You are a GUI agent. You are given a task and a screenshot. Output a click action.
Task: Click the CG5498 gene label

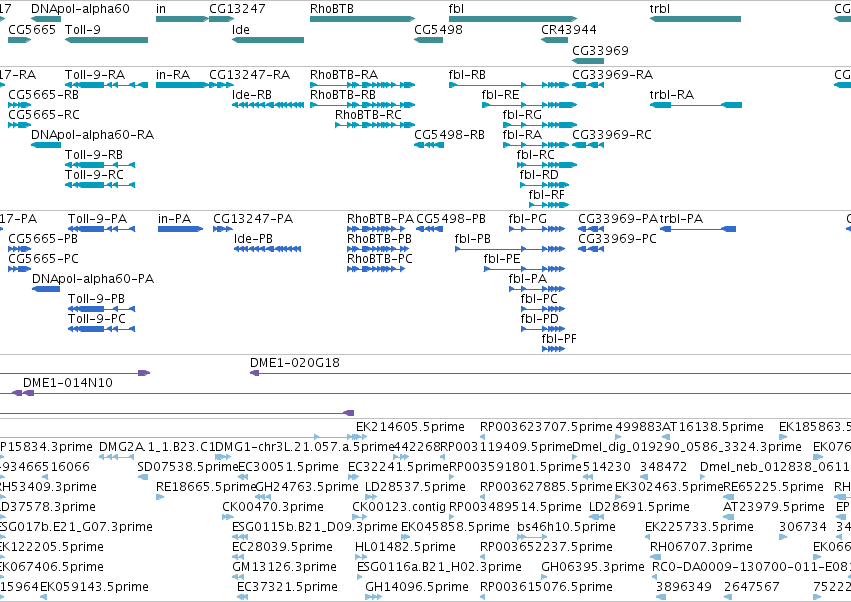(x=438, y=29)
